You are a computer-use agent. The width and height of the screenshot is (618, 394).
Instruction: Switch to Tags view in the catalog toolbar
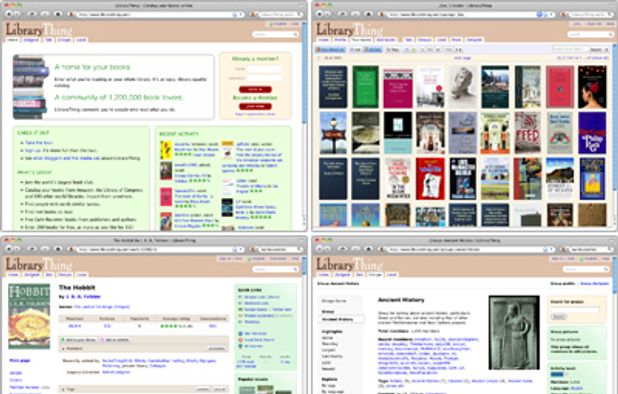coord(392,50)
